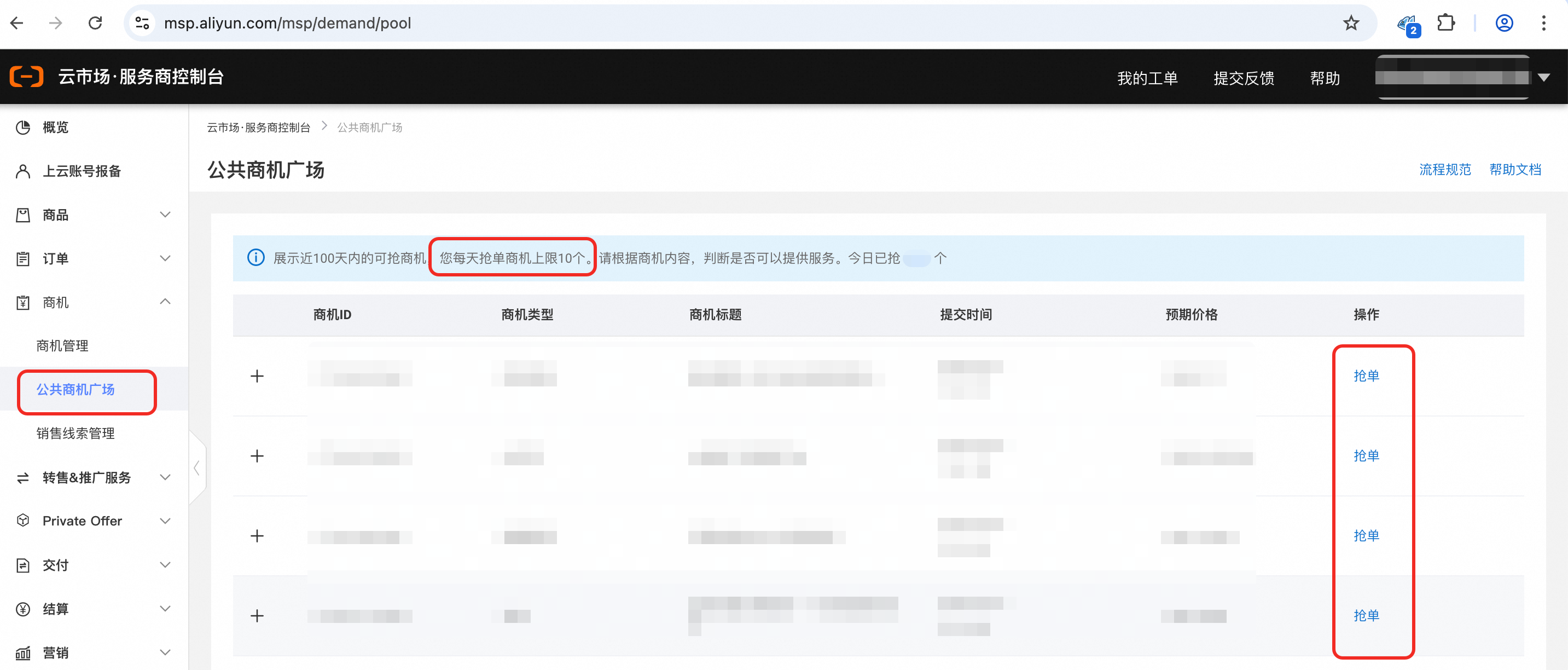Viewport: 1568px width, 670px height.
Task: Click the browser address bar URL
Action: coord(287,23)
